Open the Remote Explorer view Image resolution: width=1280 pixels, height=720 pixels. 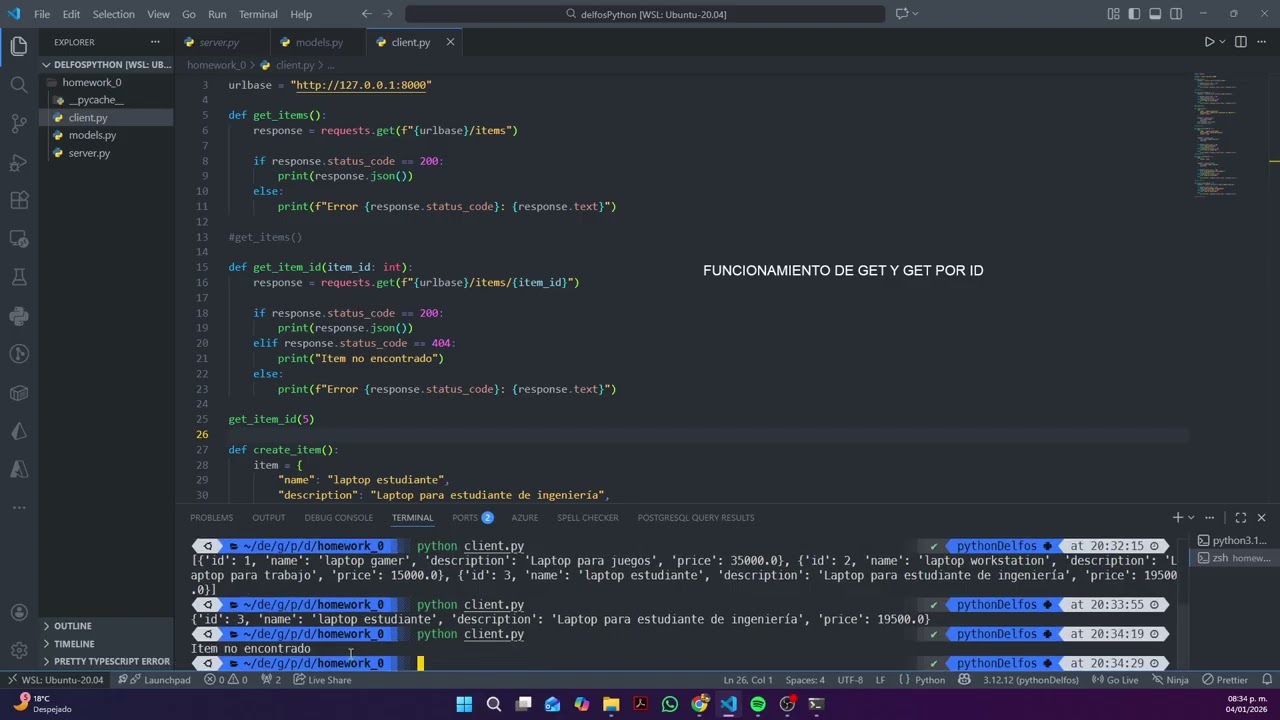coord(19,239)
